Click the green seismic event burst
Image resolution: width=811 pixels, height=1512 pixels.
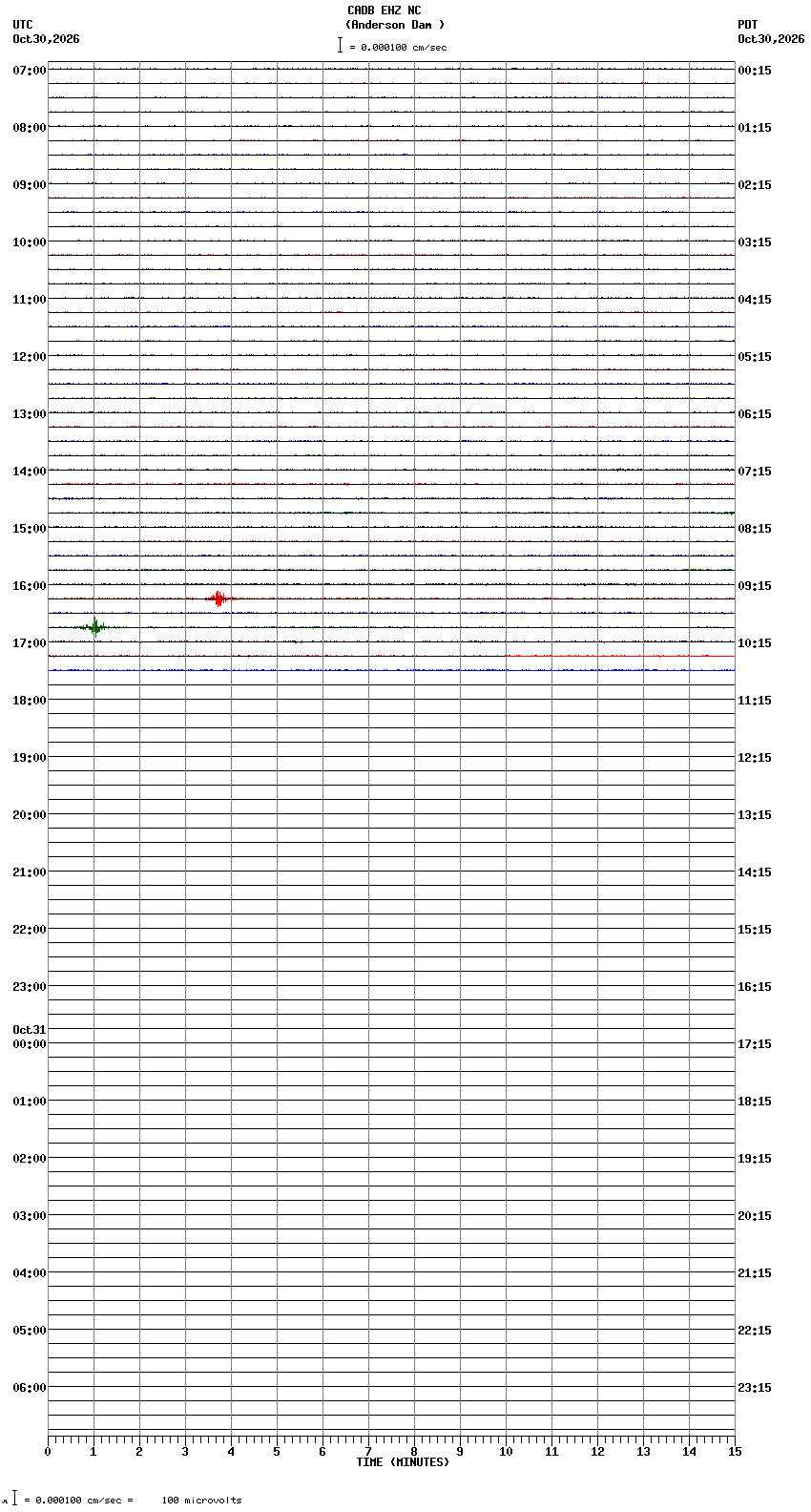(x=94, y=627)
